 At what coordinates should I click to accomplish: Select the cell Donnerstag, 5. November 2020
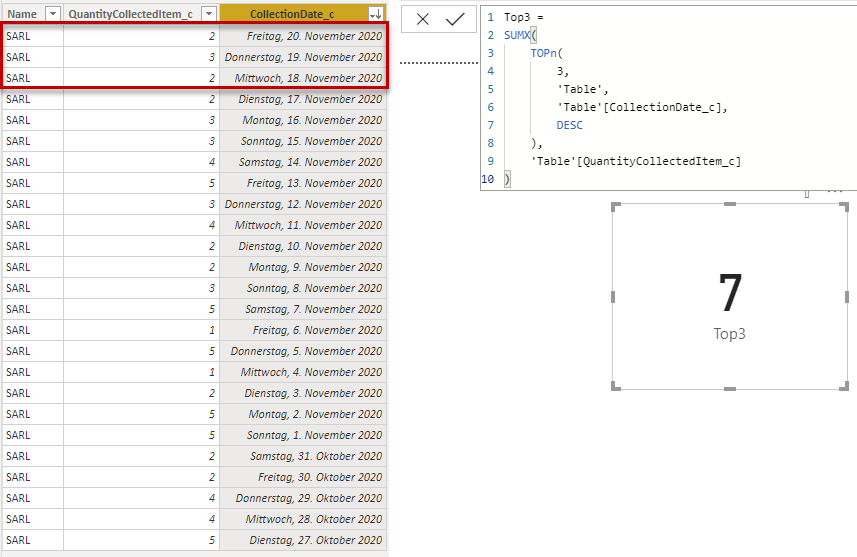click(x=303, y=351)
